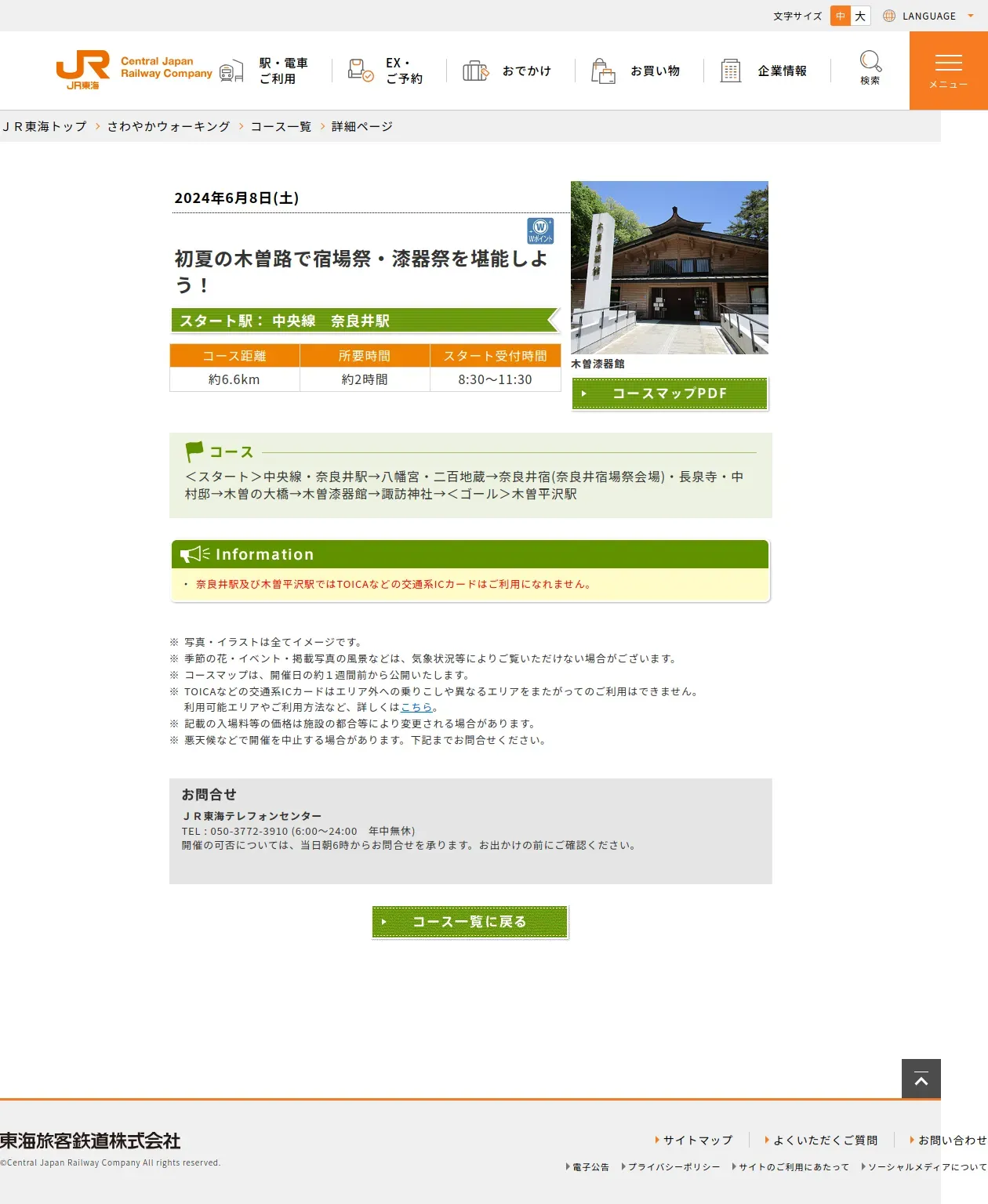Viewport: 988px width, 1204px height.
Task: Click the 木曽漆器館 photo caption
Action: click(598, 364)
